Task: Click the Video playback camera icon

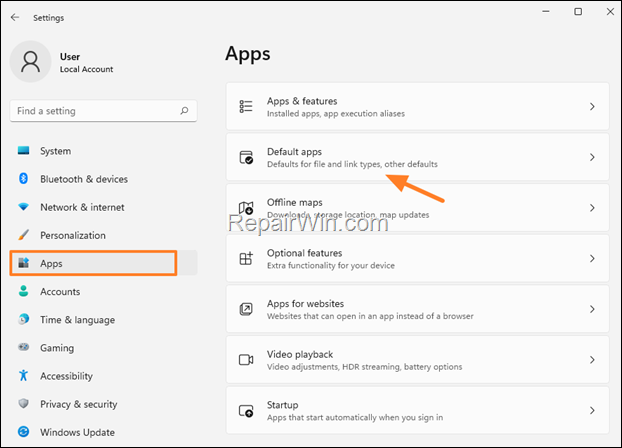Action: pos(246,360)
